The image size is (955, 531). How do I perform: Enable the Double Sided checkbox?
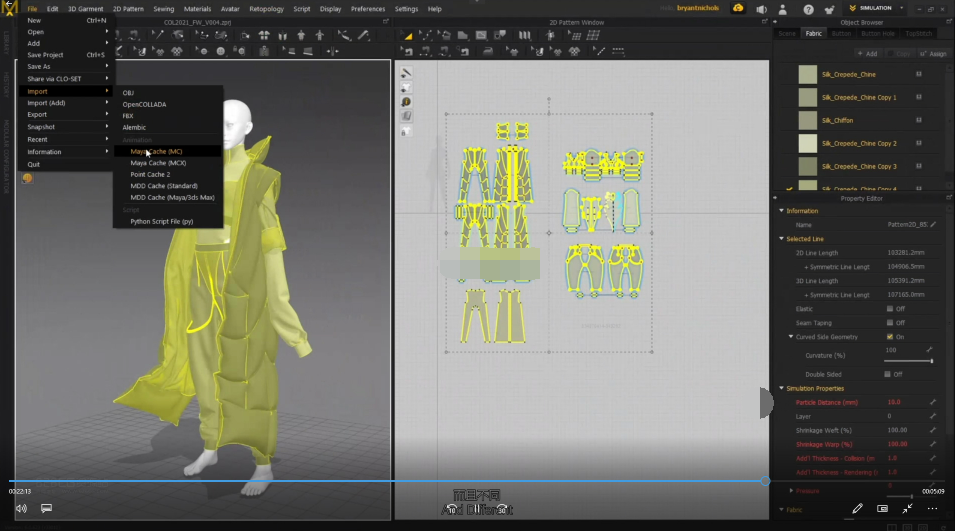(887, 375)
